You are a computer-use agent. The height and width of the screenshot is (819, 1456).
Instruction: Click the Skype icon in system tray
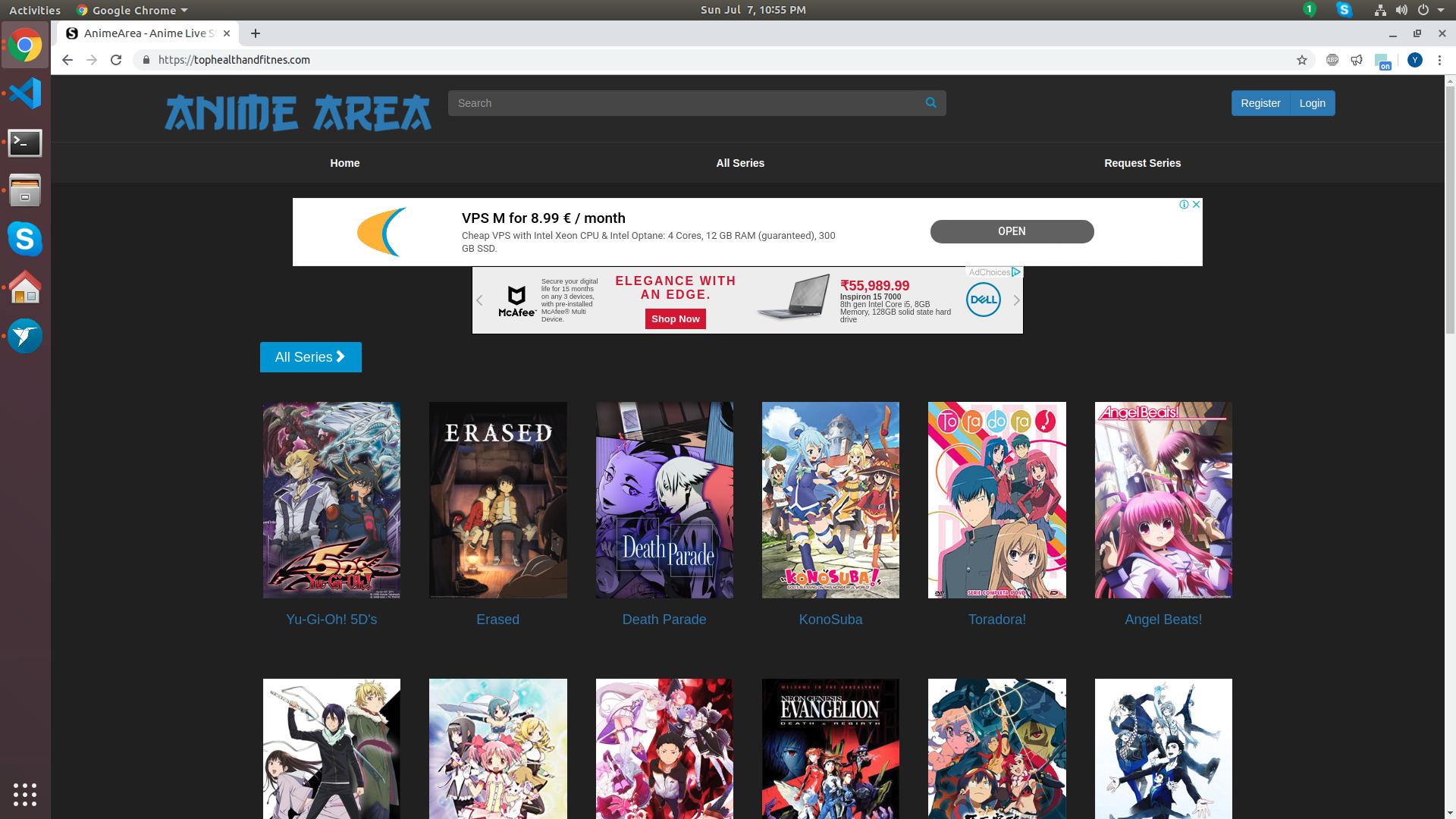[x=1344, y=10]
